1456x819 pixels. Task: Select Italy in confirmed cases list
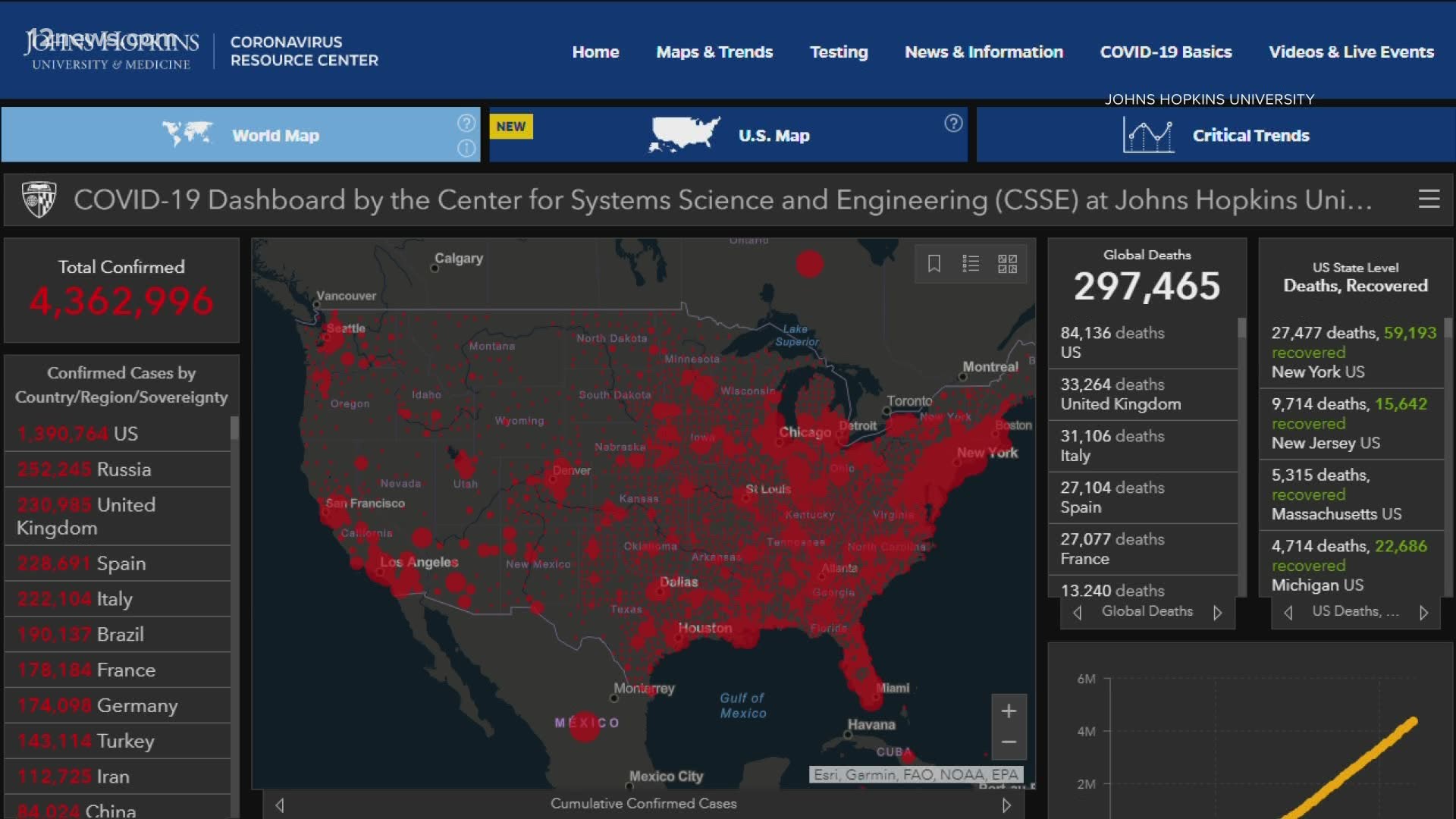click(x=118, y=599)
